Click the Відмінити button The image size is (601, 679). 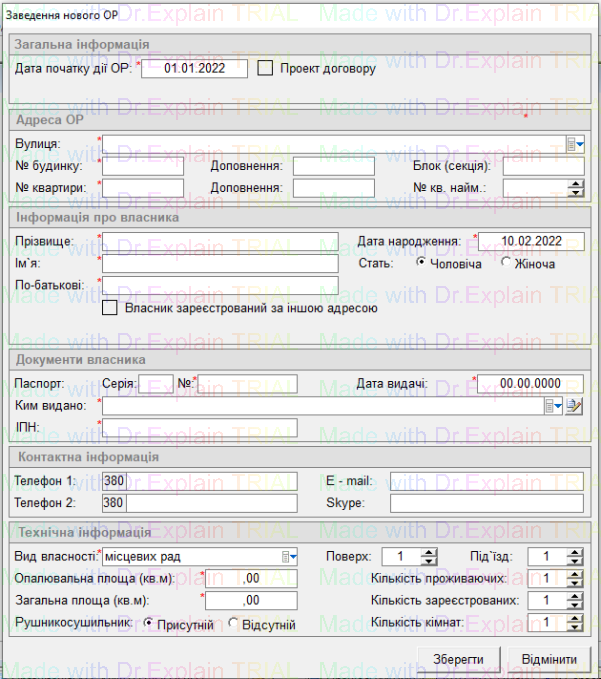(549, 660)
